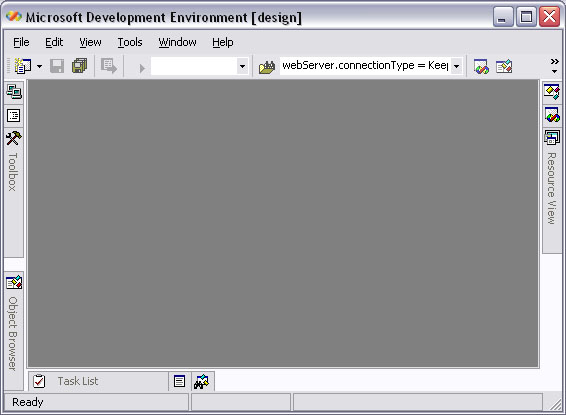
Task: Open the document outline side tab icon
Action: [x=14, y=115]
